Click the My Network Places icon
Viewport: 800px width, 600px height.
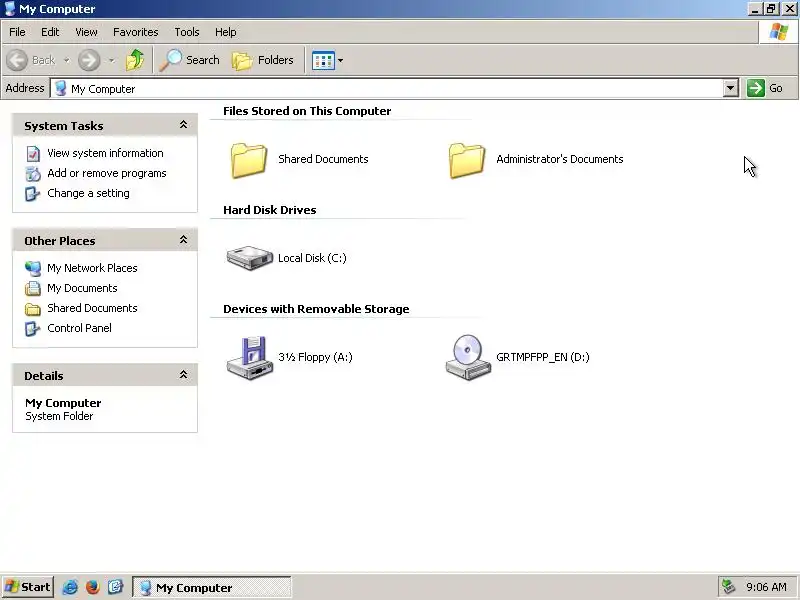pyautogui.click(x=33, y=268)
